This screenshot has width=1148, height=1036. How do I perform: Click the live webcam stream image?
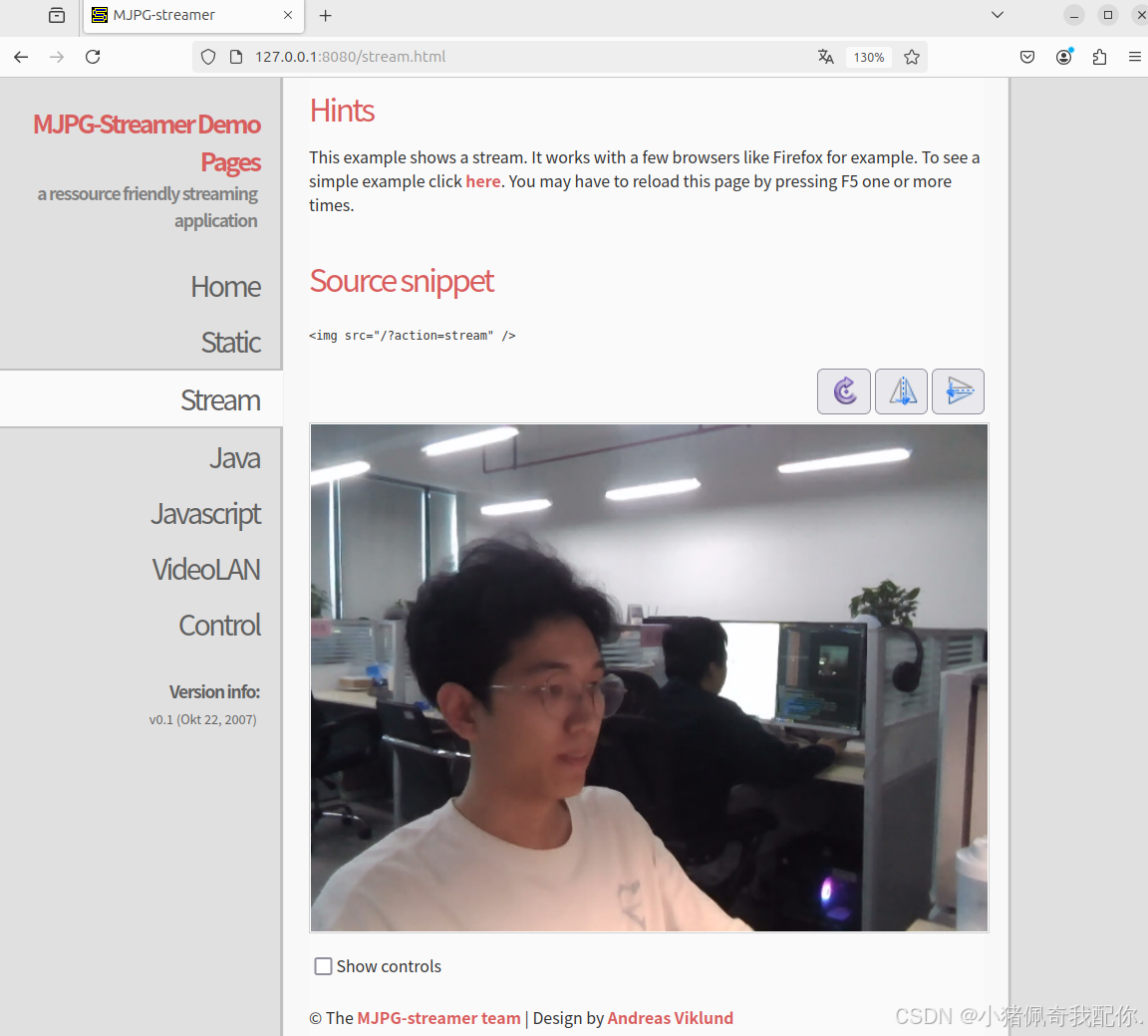coord(649,677)
